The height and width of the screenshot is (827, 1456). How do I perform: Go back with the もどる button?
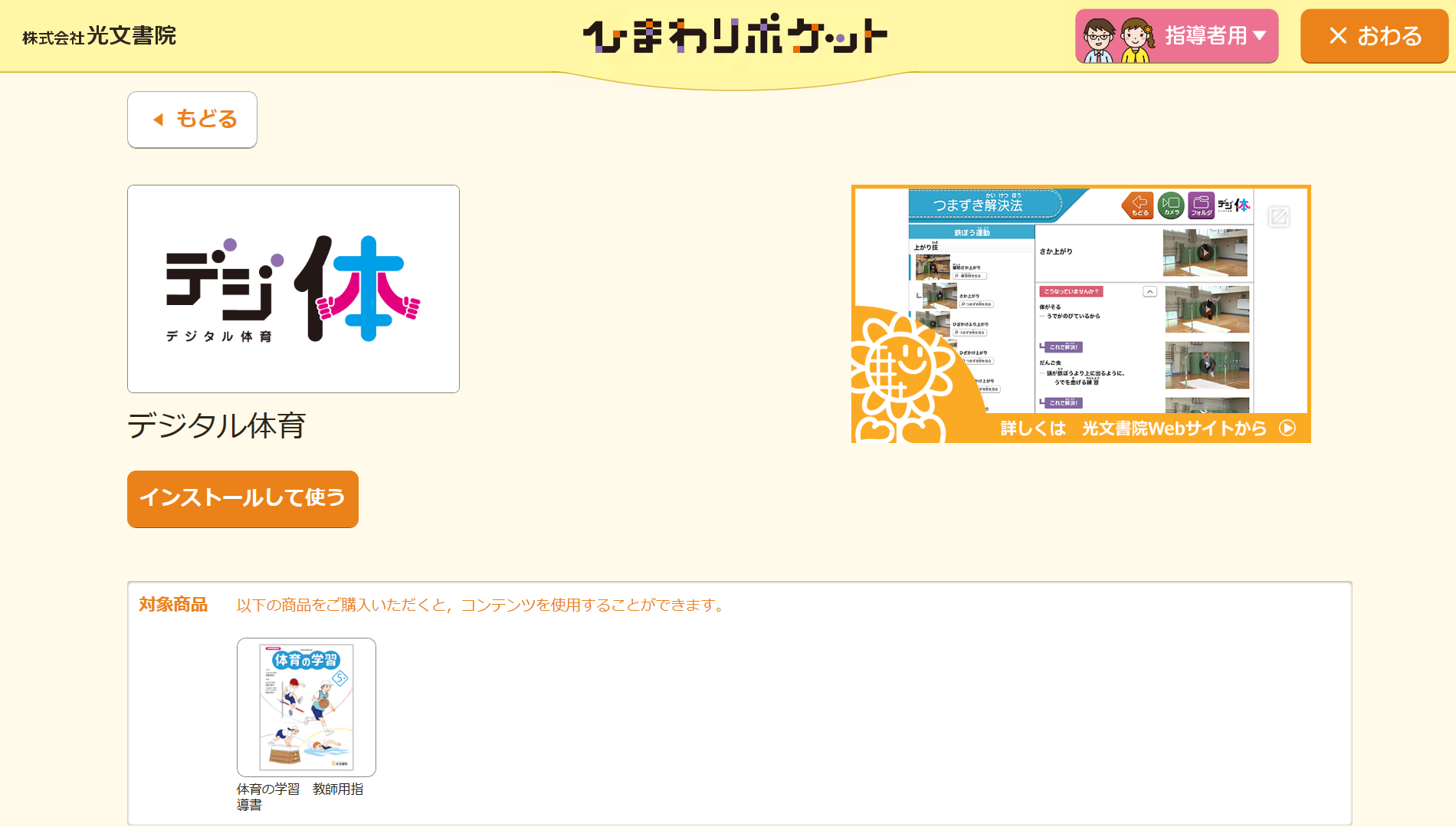[192, 120]
